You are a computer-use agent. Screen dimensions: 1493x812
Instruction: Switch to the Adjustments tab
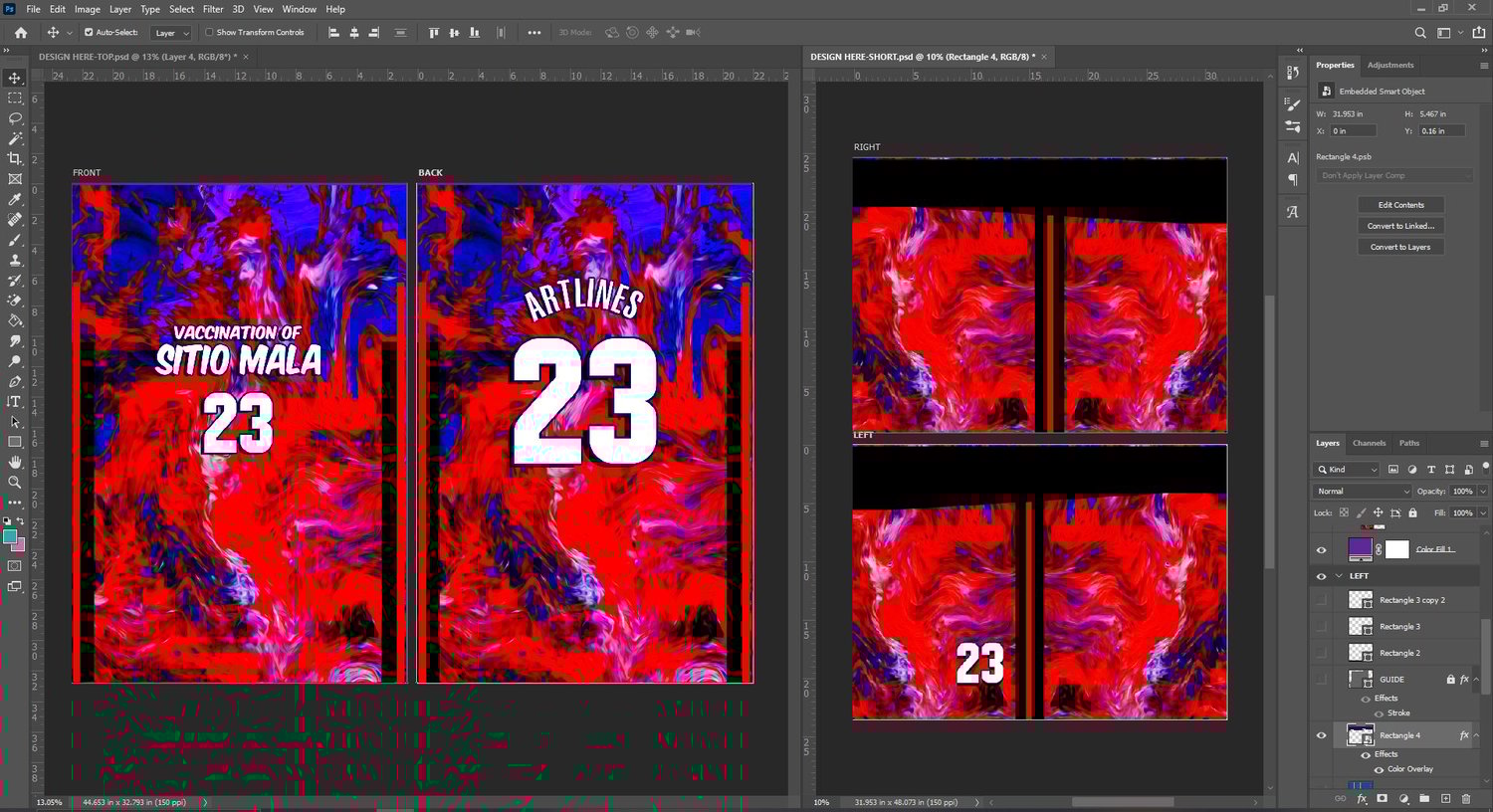[x=1390, y=65]
